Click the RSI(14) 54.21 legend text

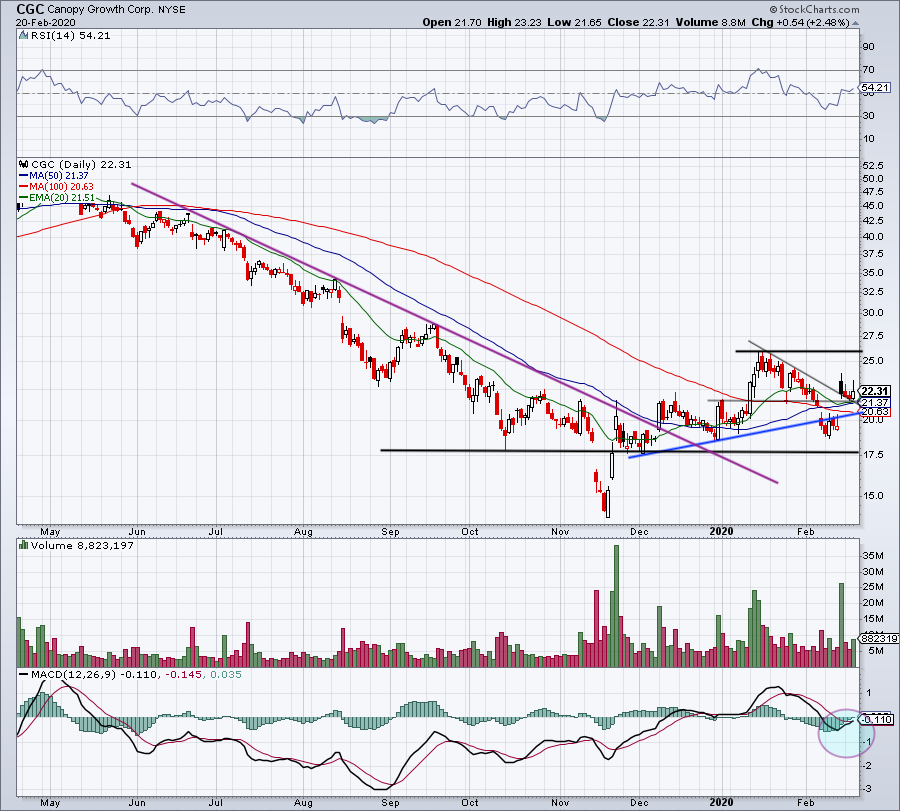click(70, 36)
